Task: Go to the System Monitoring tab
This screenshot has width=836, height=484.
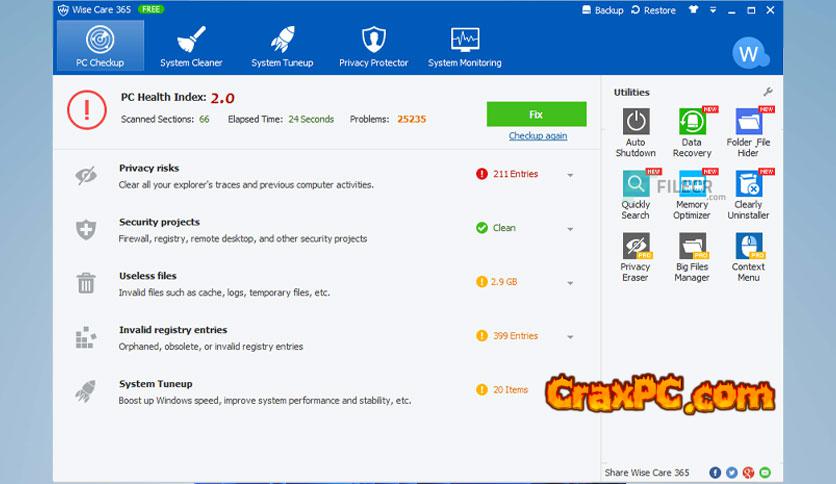Action: [x=464, y=47]
